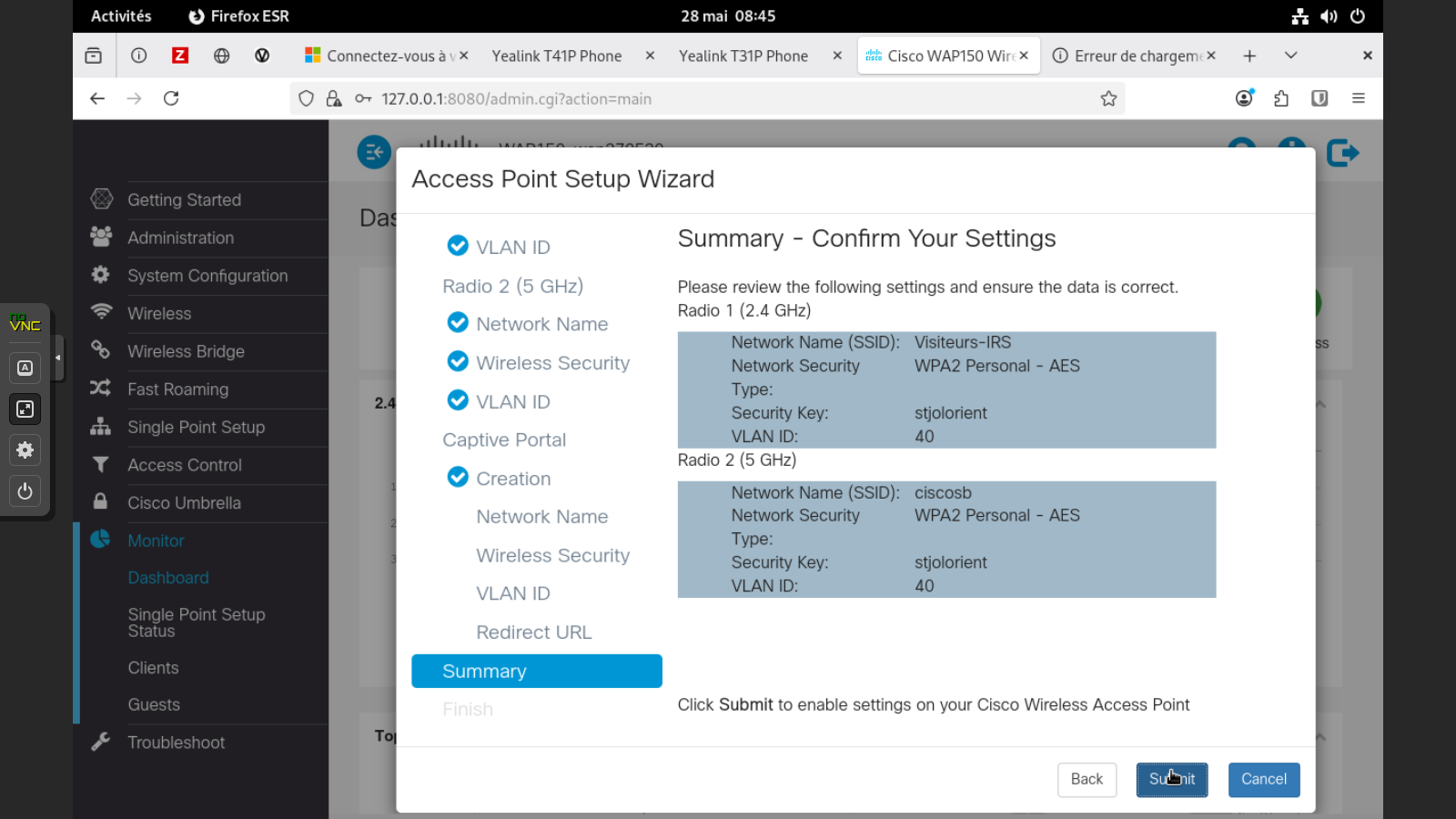Click the Radio 2 (5 GHz) wizard heading
The height and width of the screenshot is (819, 1456).
point(512,286)
